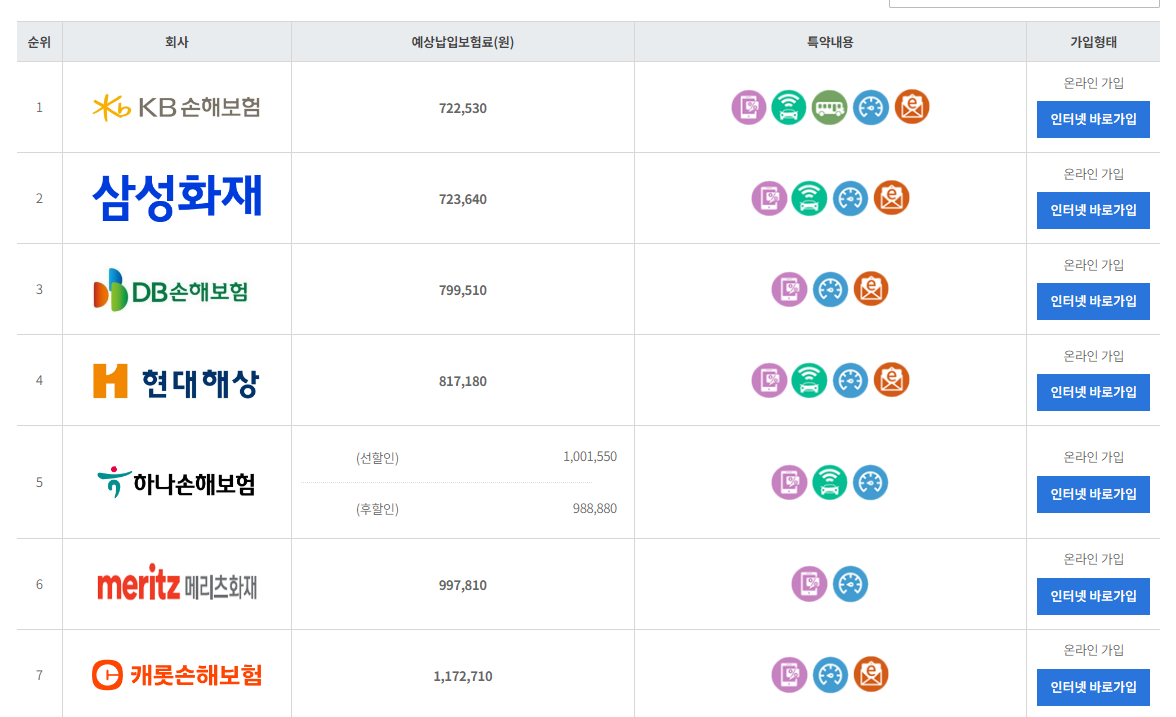Click 인터넷 바로가입 button for KB손해보험

click(1093, 119)
